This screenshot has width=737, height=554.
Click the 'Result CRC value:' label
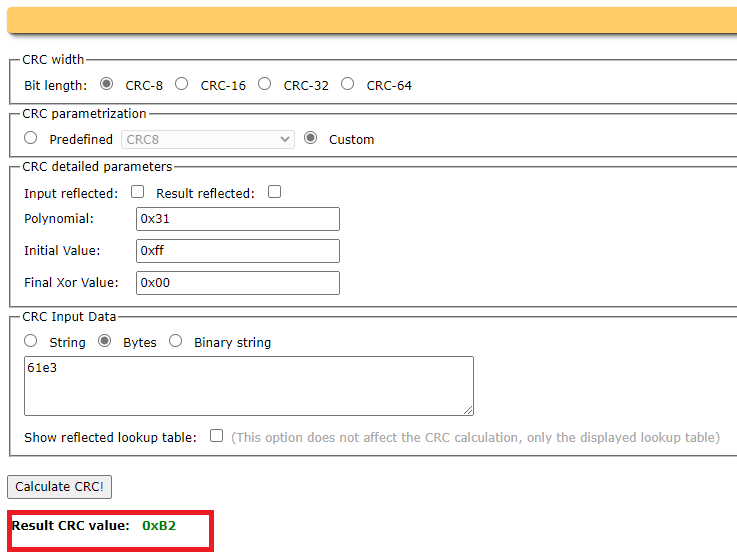click(x=71, y=525)
